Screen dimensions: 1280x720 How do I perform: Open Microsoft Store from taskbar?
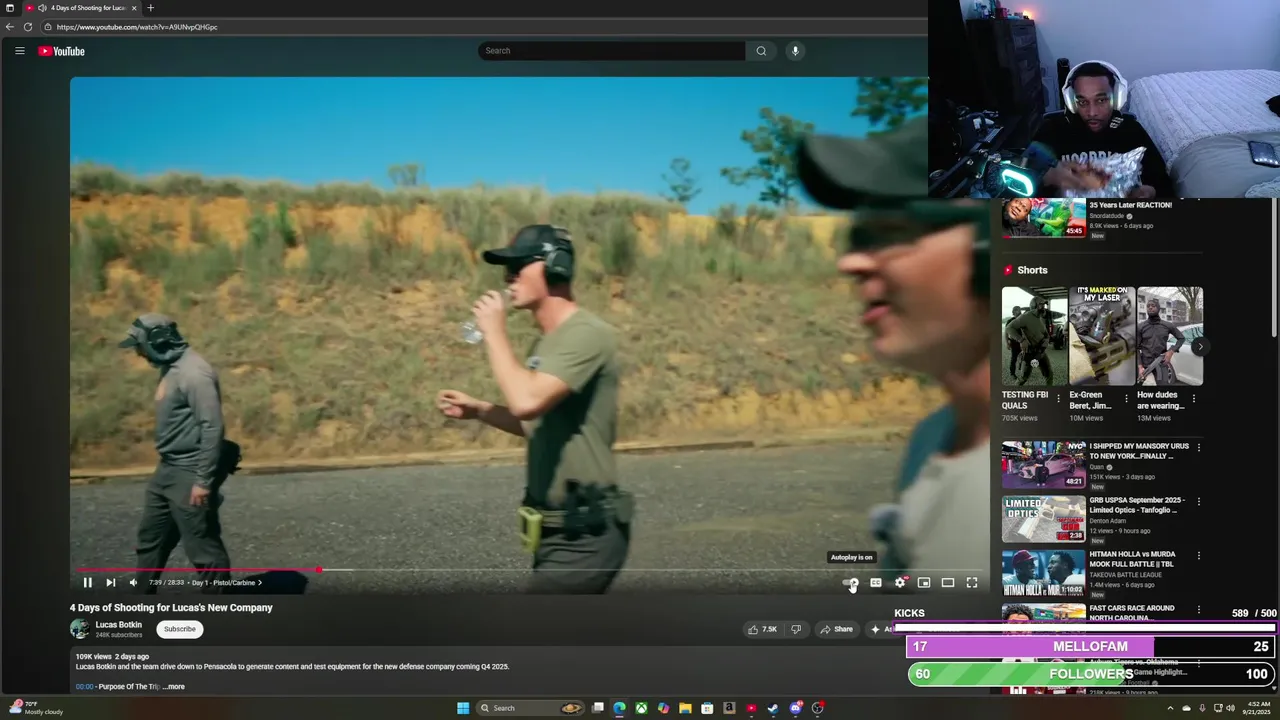pos(707,708)
